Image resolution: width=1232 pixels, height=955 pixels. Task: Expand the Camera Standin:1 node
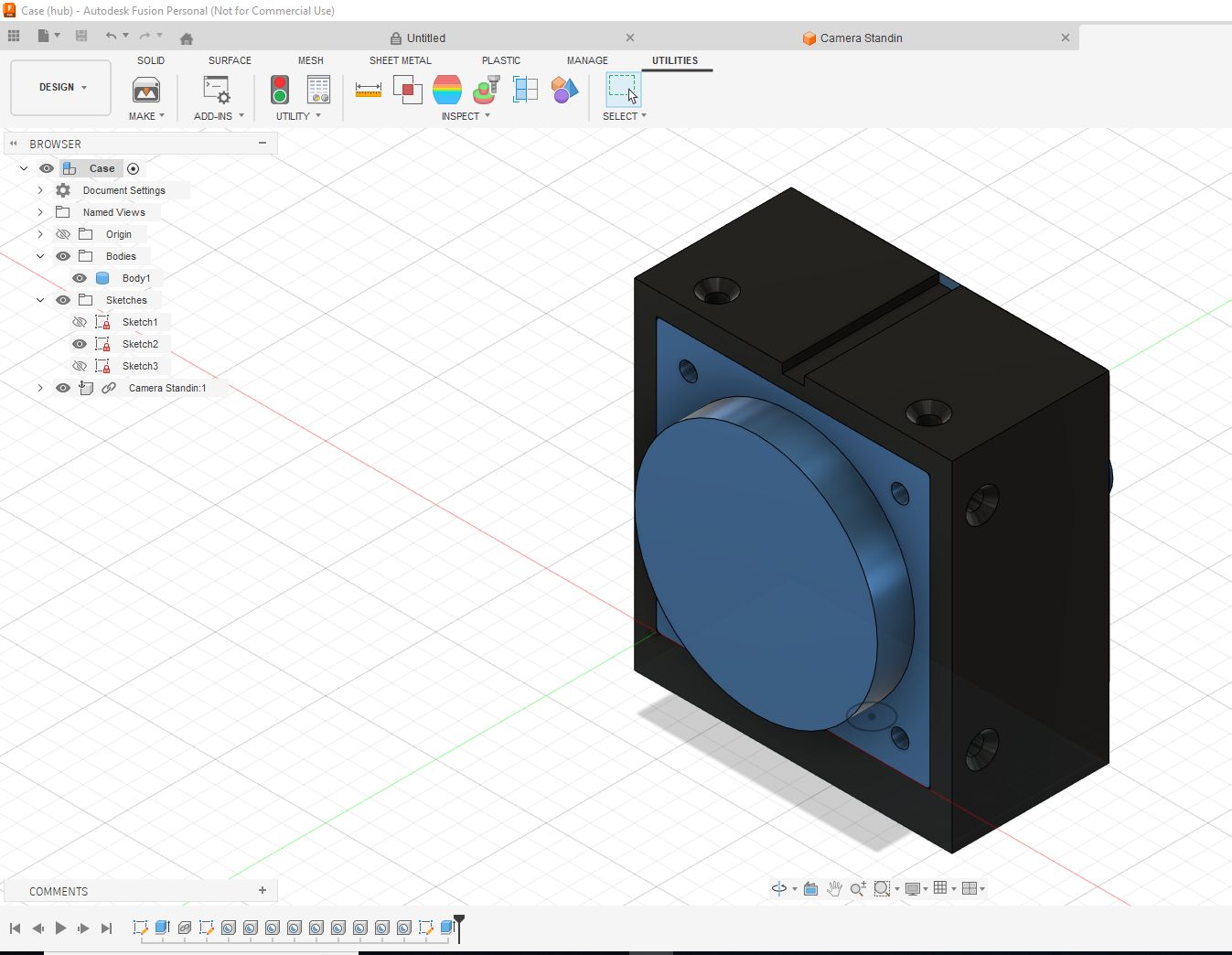(x=40, y=388)
